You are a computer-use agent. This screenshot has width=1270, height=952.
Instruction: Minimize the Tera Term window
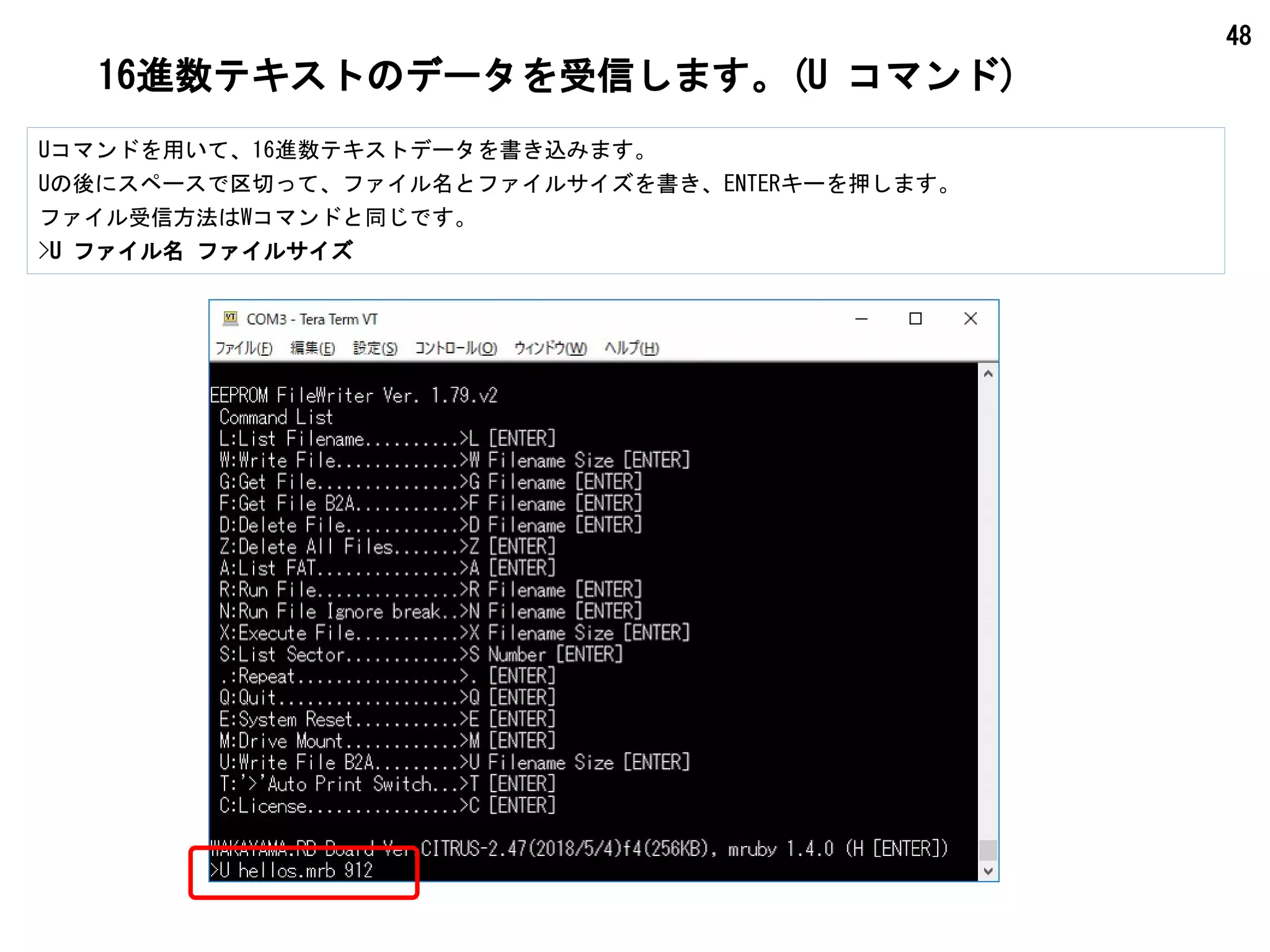861,319
